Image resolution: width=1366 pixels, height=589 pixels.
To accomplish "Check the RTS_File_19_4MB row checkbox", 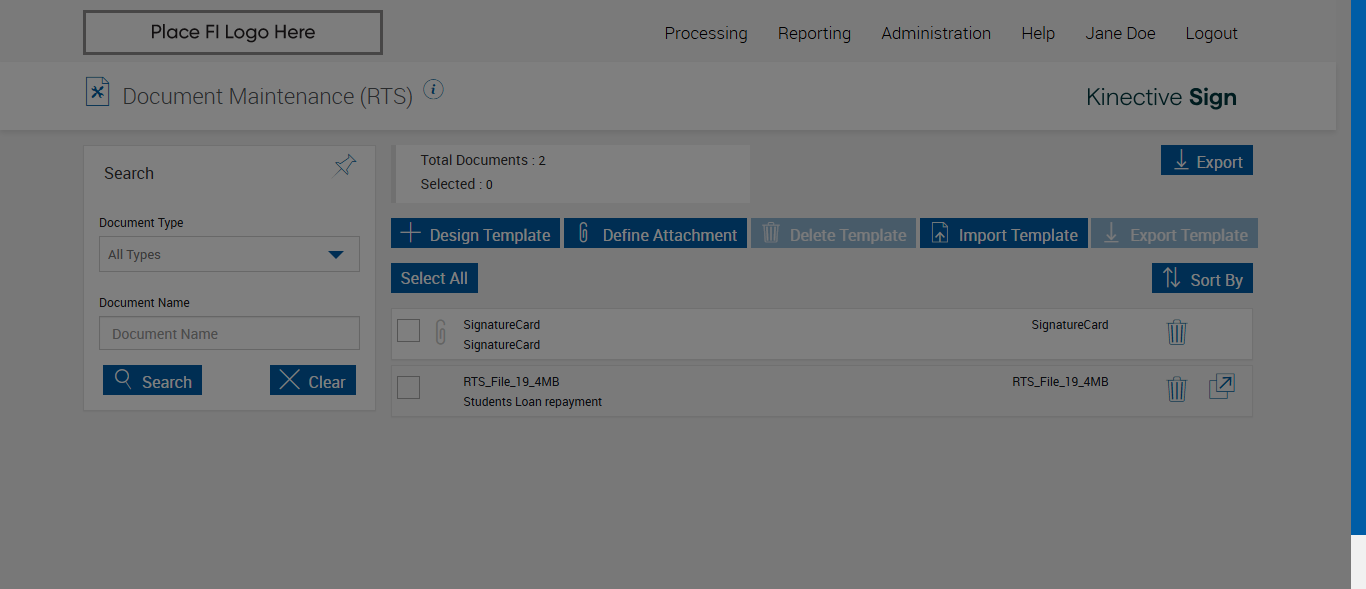I will (x=409, y=387).
